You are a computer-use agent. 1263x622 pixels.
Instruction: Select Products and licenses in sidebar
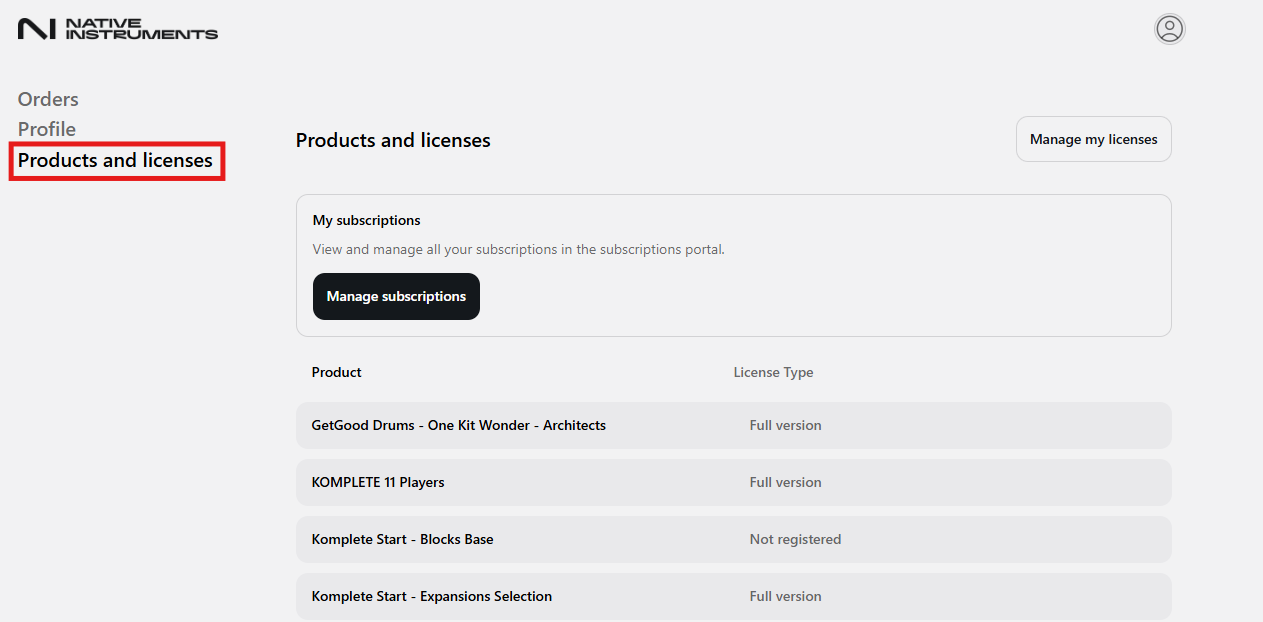[x=116, y=160]
